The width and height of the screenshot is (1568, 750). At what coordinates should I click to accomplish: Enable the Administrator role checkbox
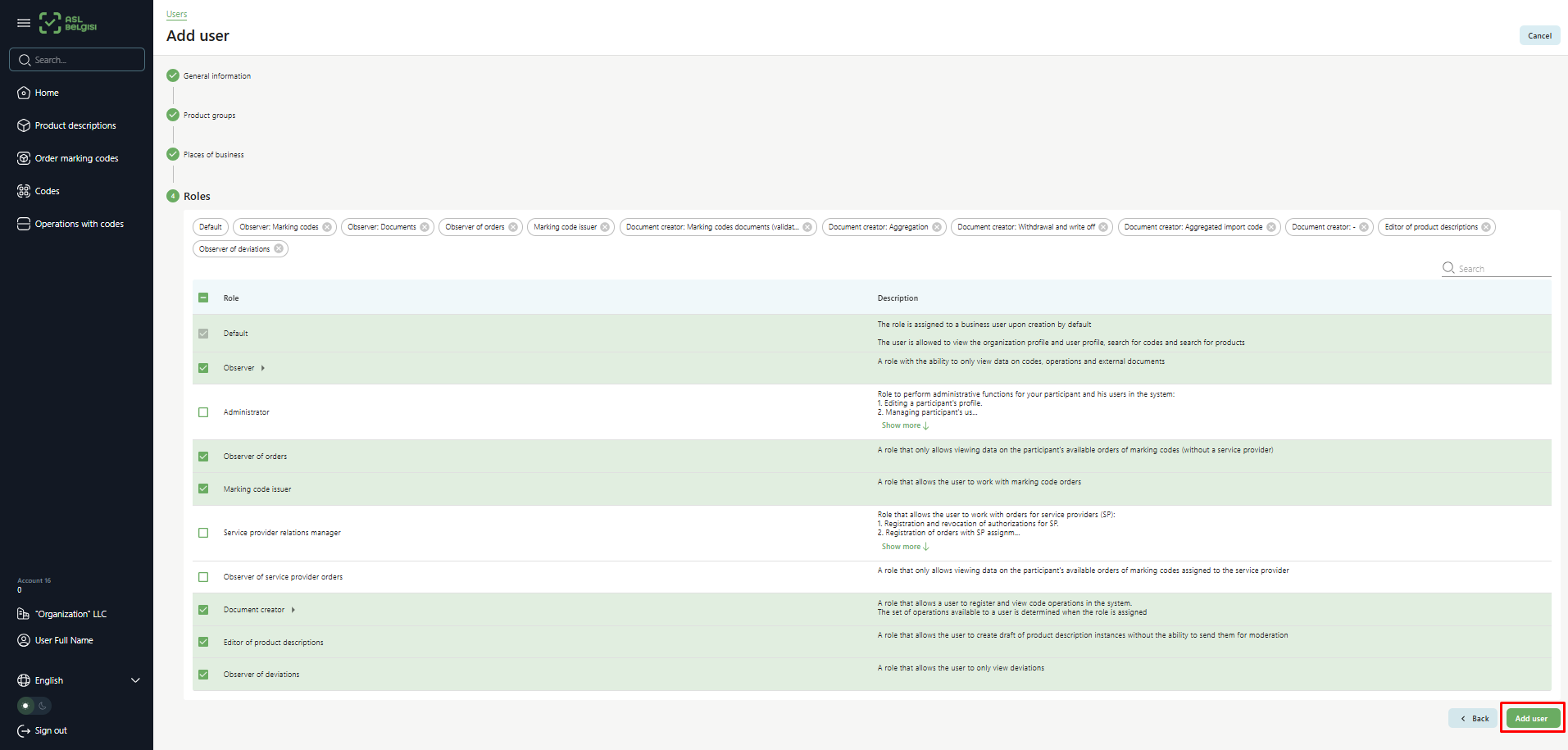[202, 412]
